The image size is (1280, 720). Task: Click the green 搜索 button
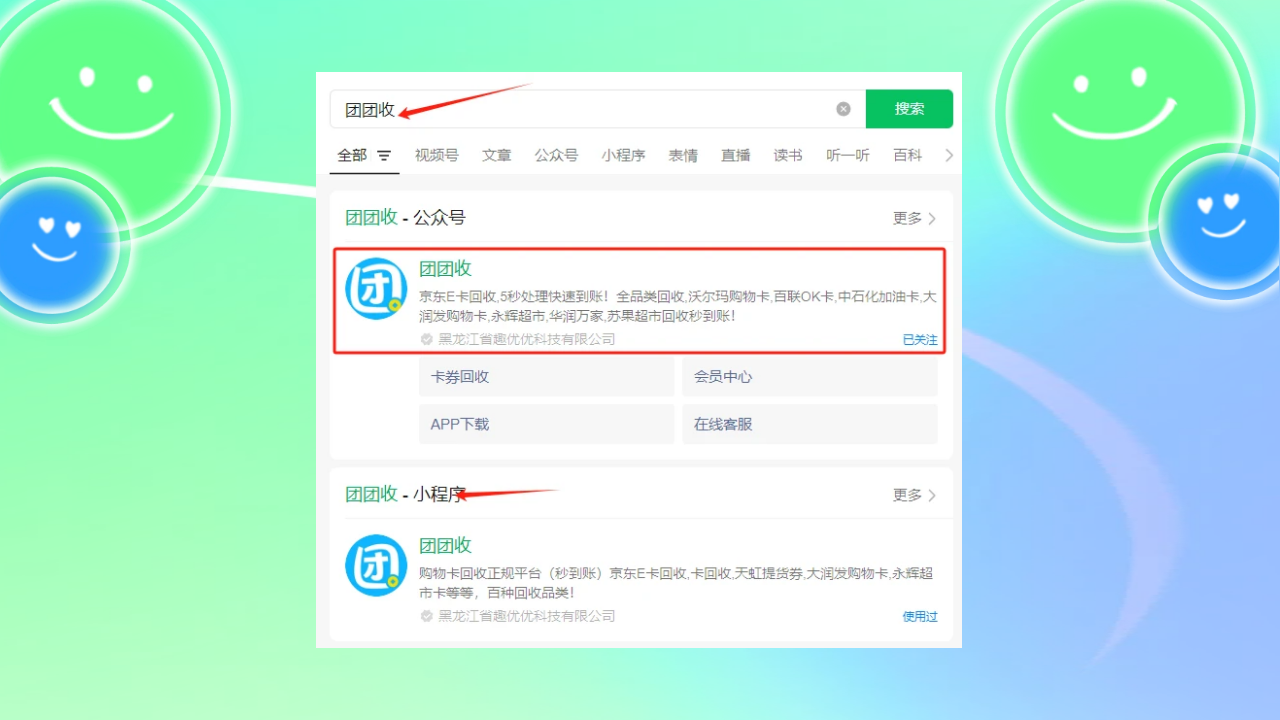pyautogui.click(x=909, y=109)
